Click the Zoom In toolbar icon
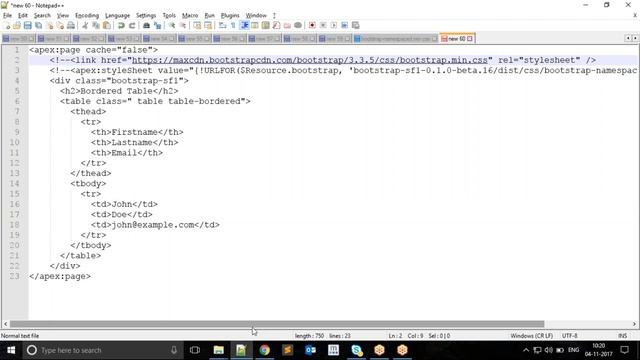This screenshot has height=360, width=640. coord(172,25)
